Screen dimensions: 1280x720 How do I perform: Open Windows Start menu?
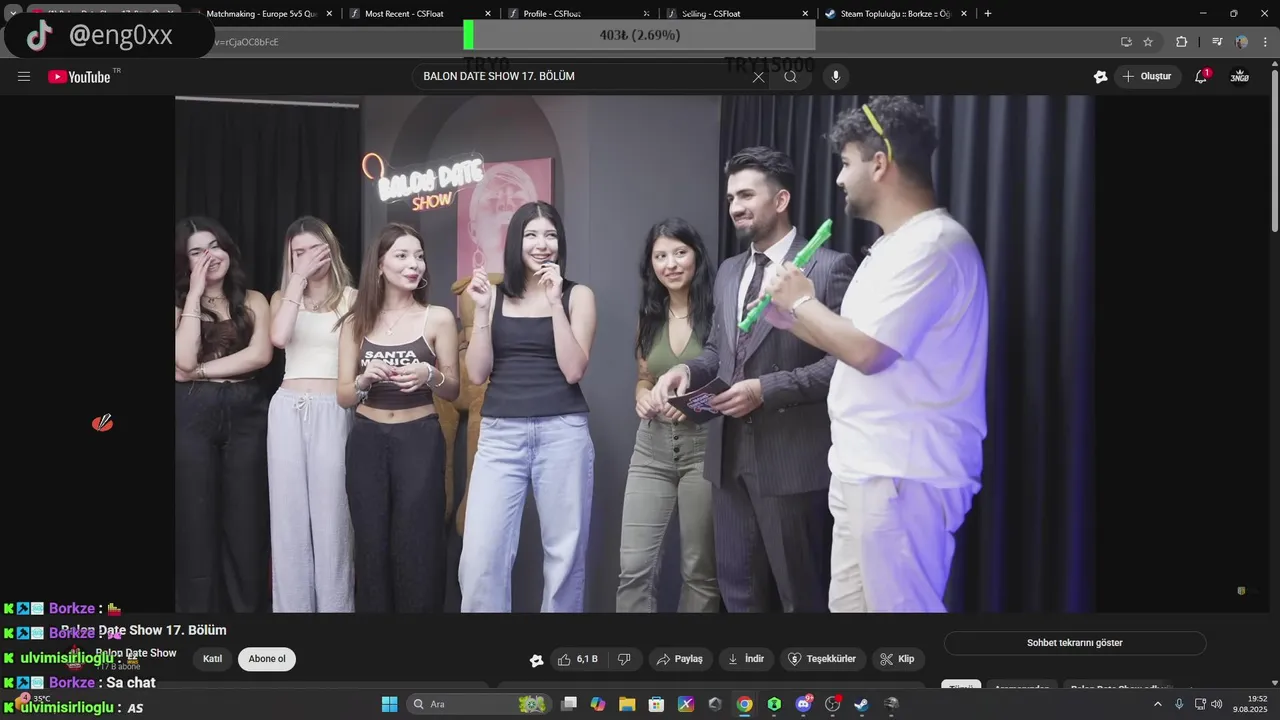pyautogui.click(x=389, y=704)
